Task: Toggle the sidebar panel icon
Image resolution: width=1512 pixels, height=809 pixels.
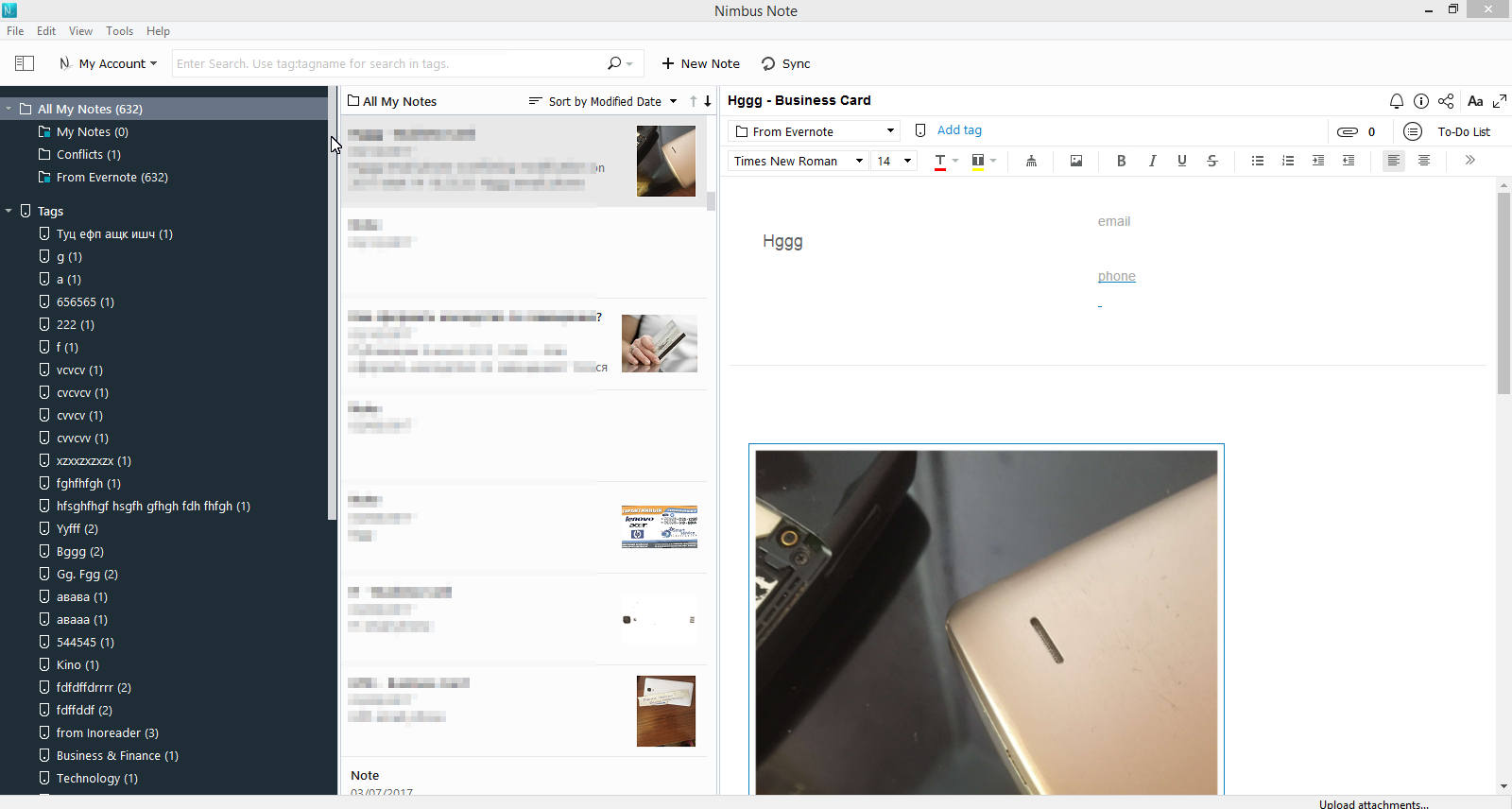Action: pos(25,63)
